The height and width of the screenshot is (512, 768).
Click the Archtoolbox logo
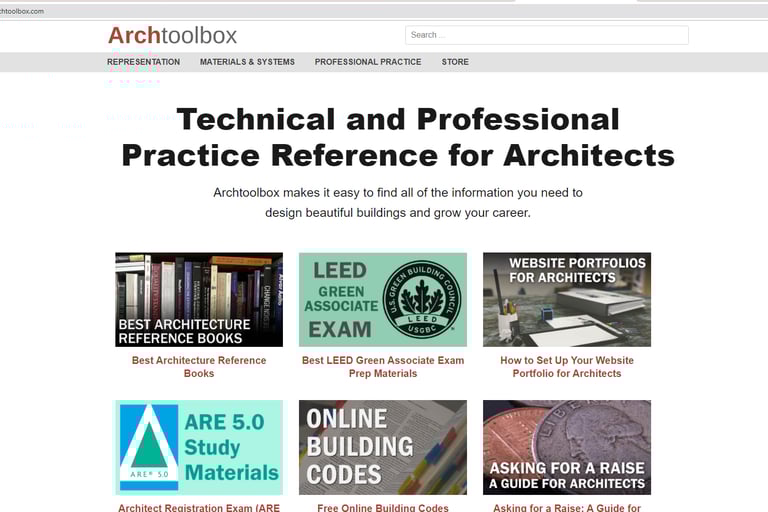[172, 35]
